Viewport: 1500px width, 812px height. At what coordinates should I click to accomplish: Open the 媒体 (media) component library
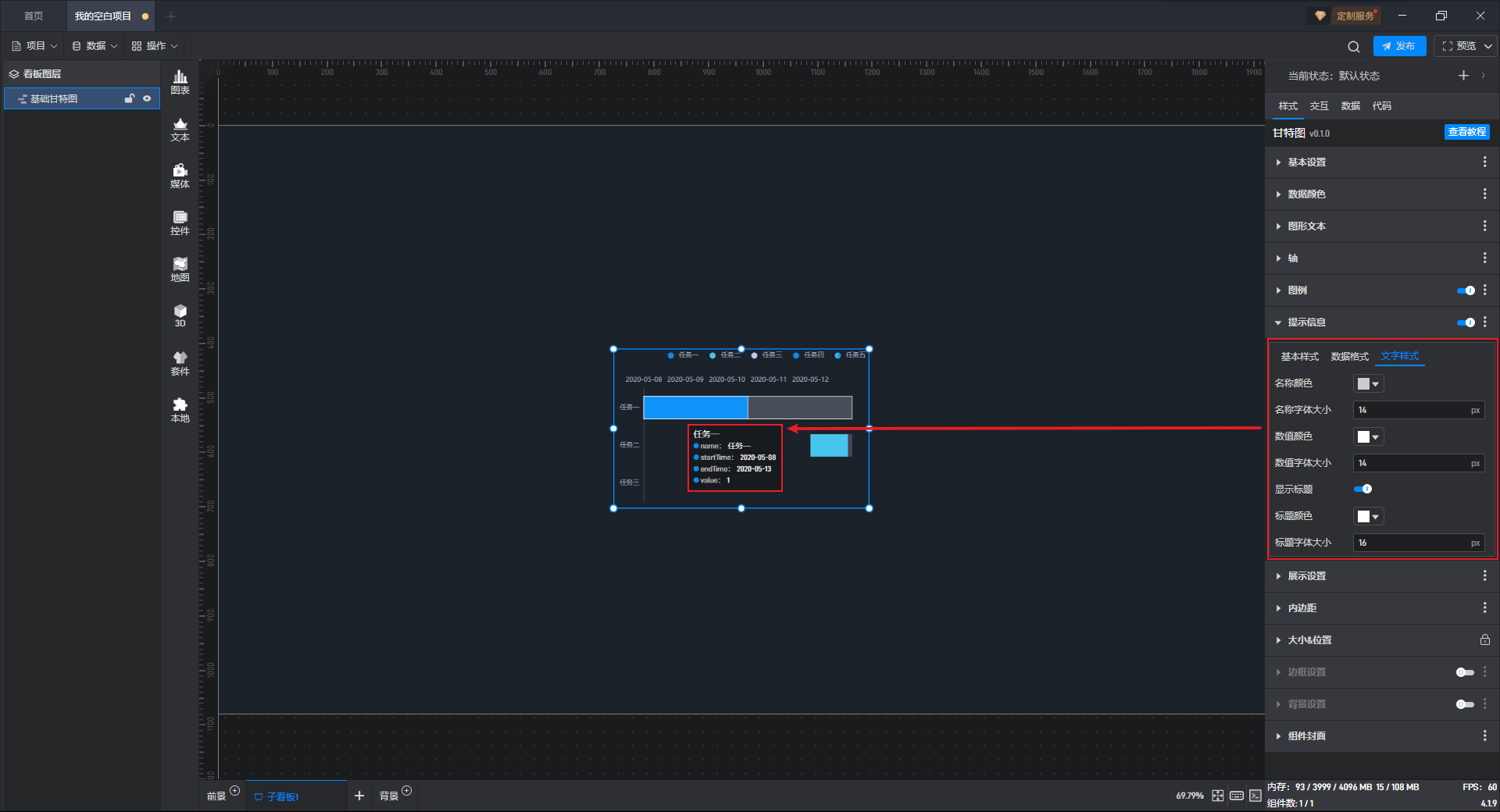[180, 176]
